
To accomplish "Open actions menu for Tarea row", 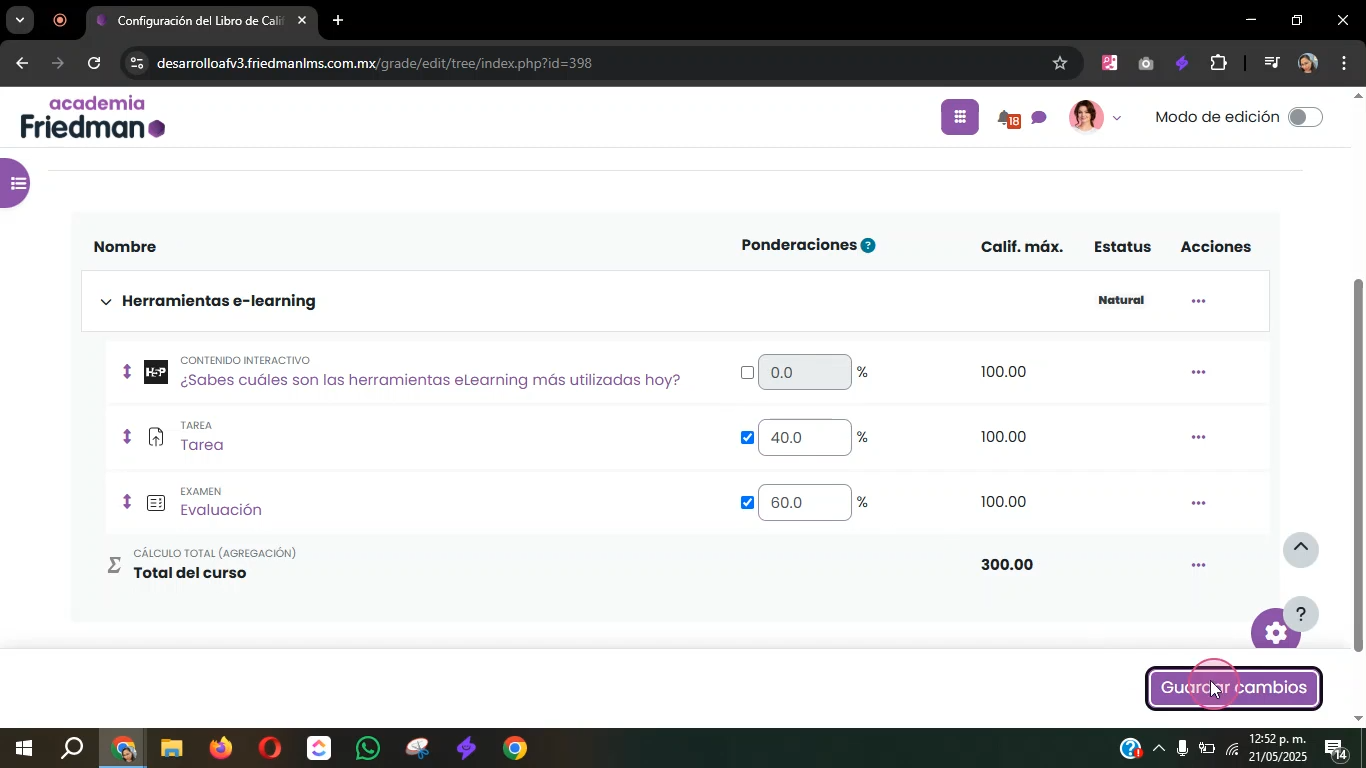I will (1198, 437).
